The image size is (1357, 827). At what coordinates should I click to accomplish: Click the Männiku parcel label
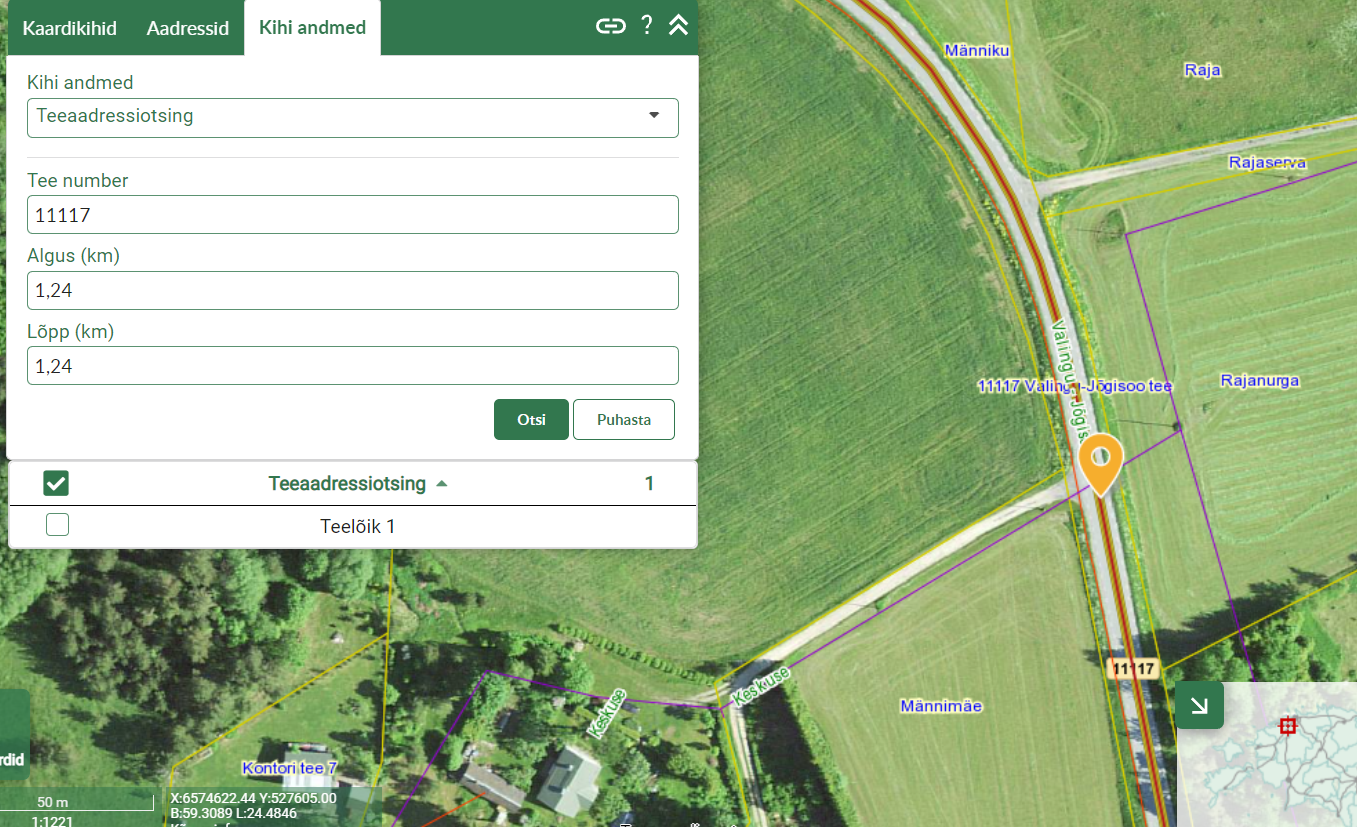click(977, 50)
